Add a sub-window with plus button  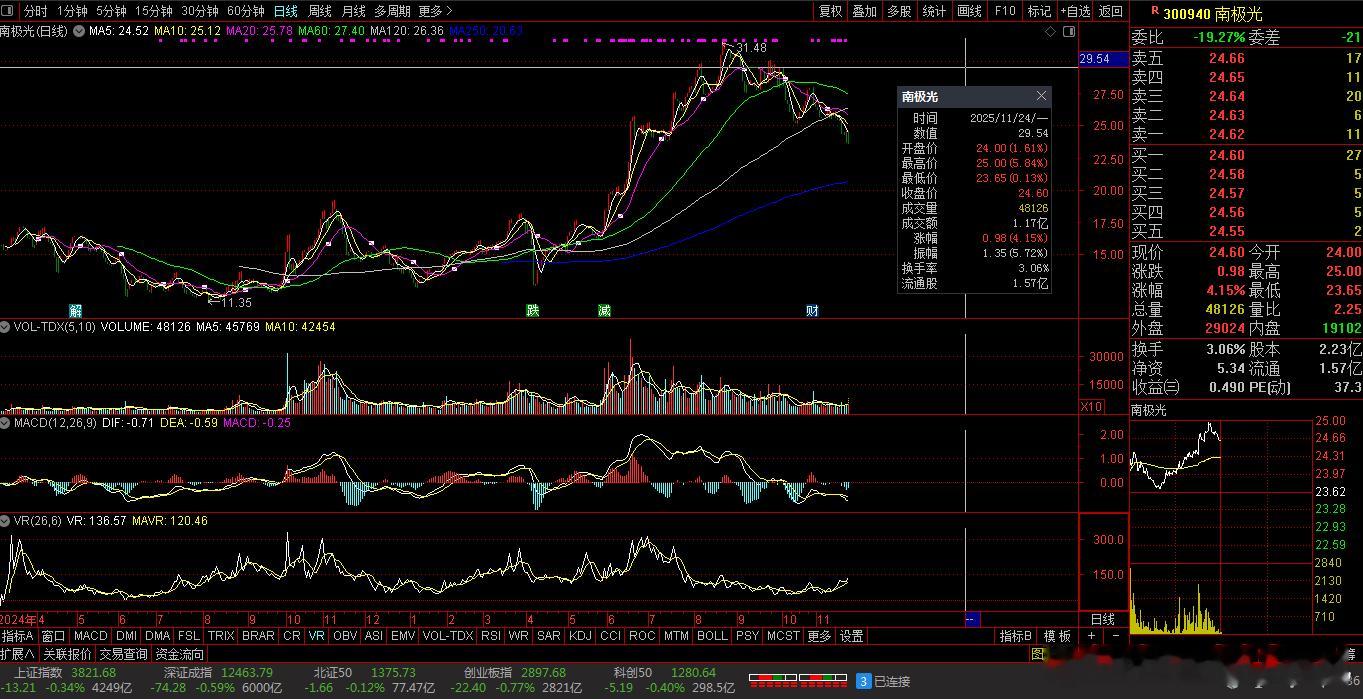(1091, 636)
